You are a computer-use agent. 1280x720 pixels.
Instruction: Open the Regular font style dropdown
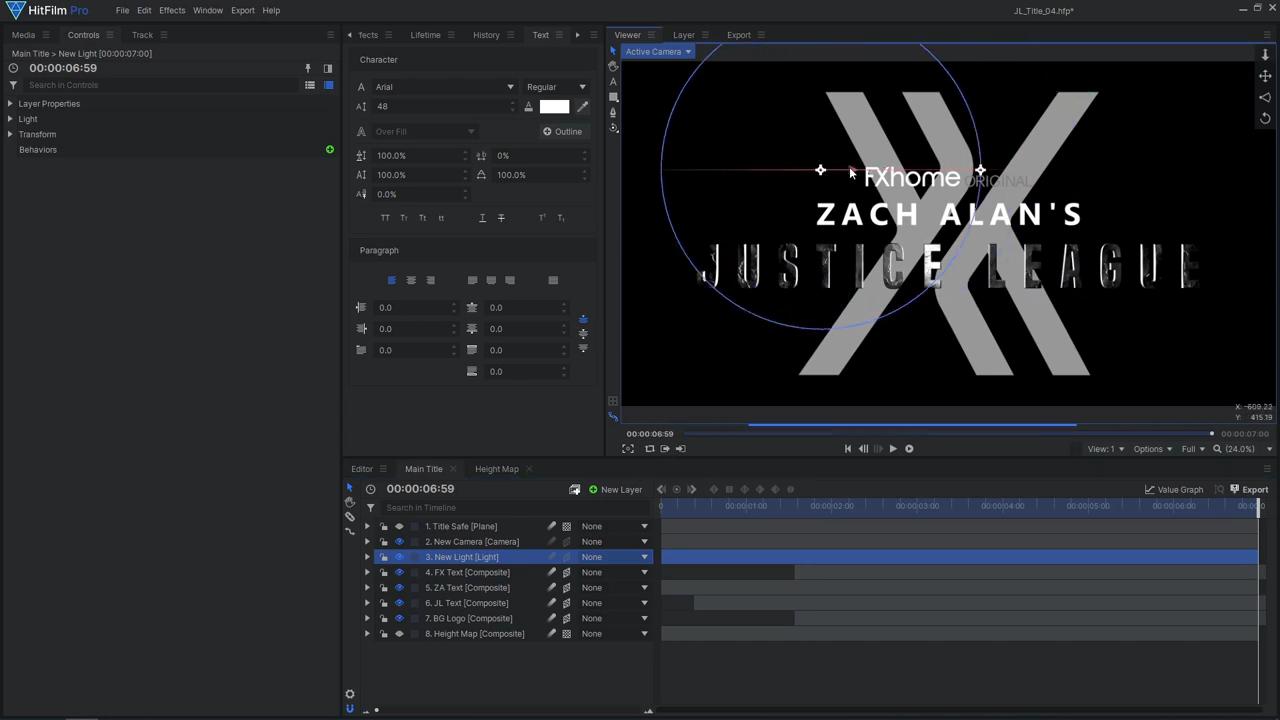point(556,87)
